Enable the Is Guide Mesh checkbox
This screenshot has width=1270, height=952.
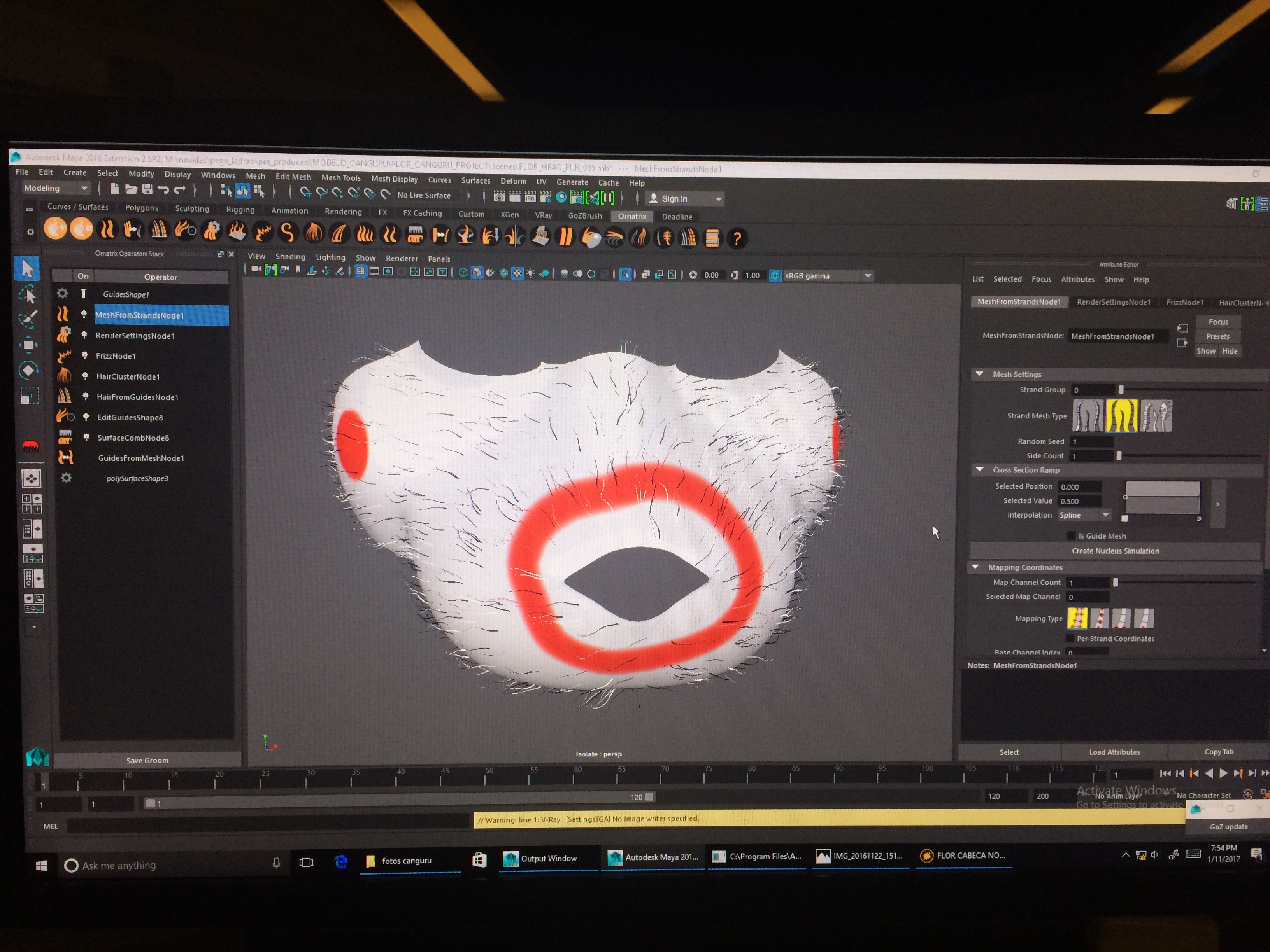(1070, 535)
